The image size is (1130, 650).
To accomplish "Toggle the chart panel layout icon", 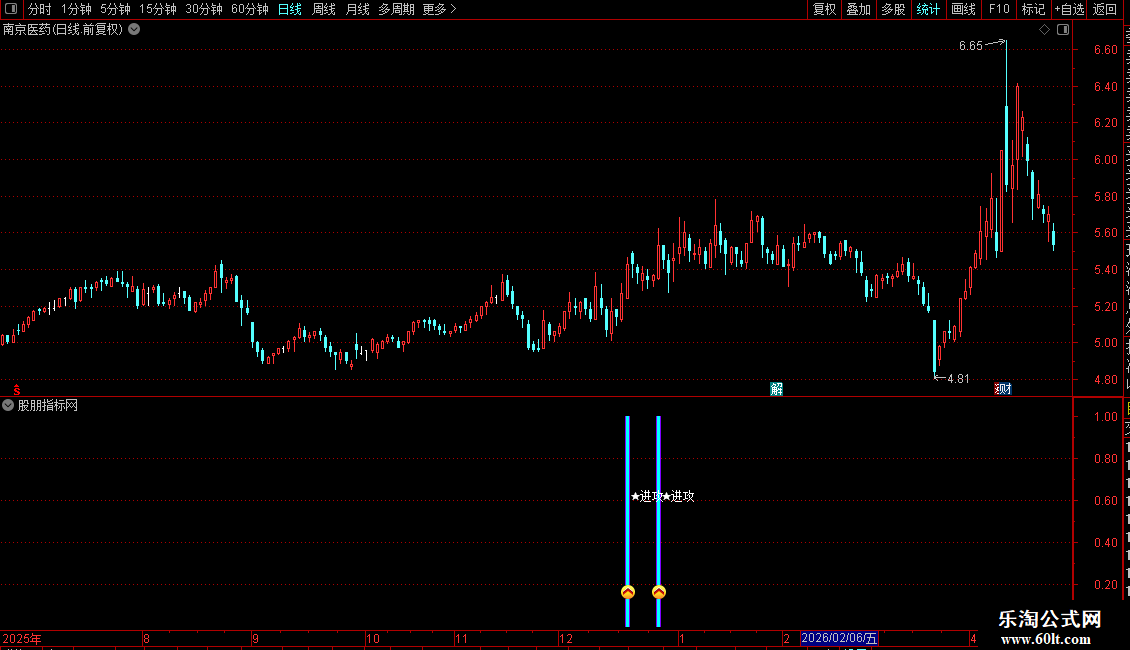I will pos(1063,30).
